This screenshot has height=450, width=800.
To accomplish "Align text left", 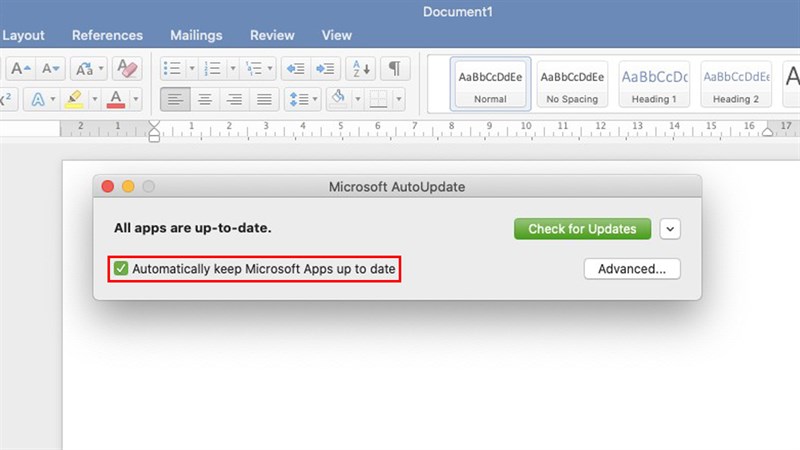I will pos(175,99).
